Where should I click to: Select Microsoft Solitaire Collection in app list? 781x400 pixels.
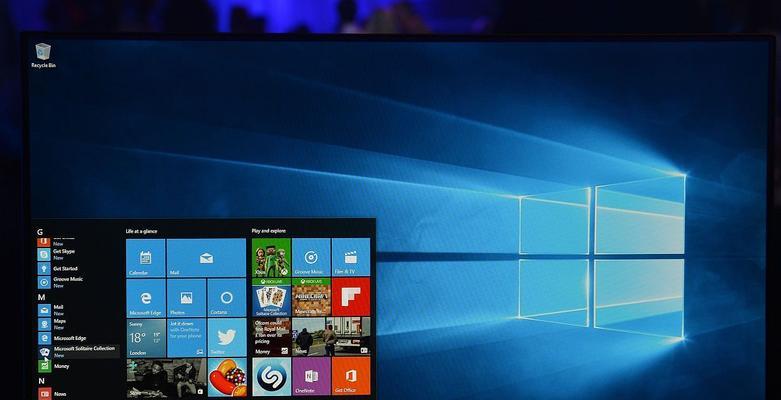click(78, 352)
